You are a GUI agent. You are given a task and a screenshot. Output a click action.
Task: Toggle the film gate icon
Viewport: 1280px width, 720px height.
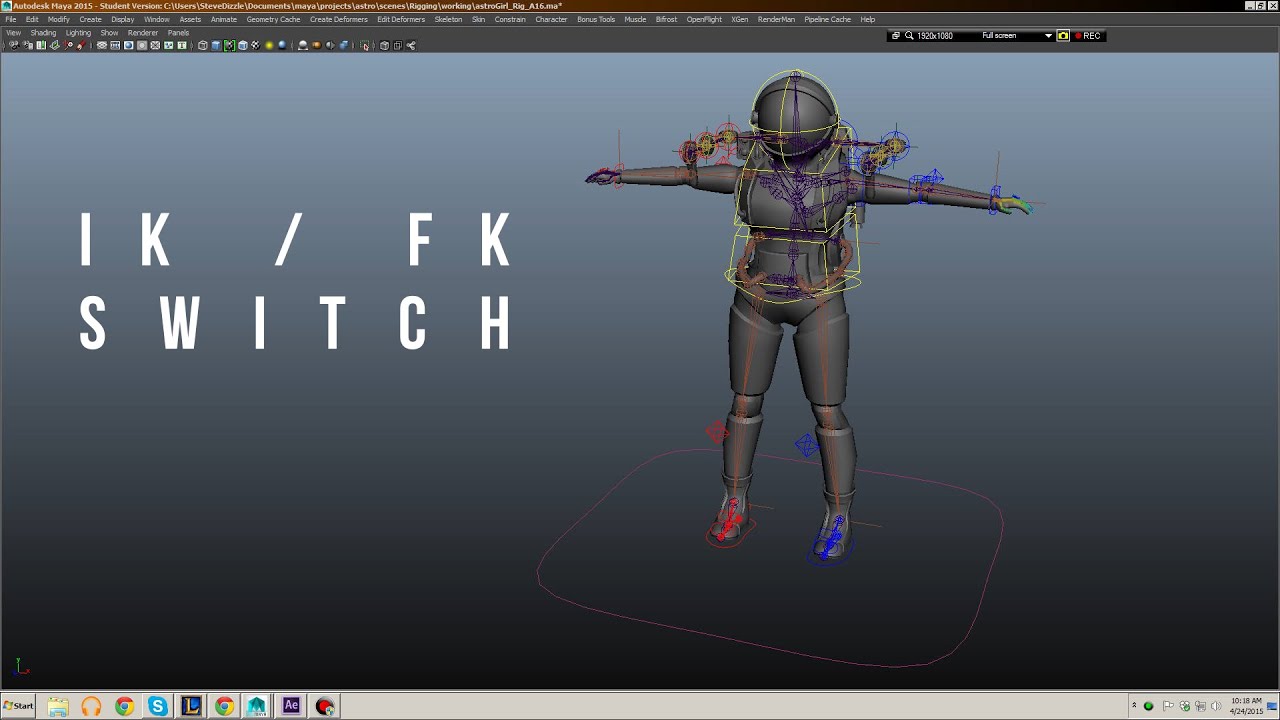(115, 45)
